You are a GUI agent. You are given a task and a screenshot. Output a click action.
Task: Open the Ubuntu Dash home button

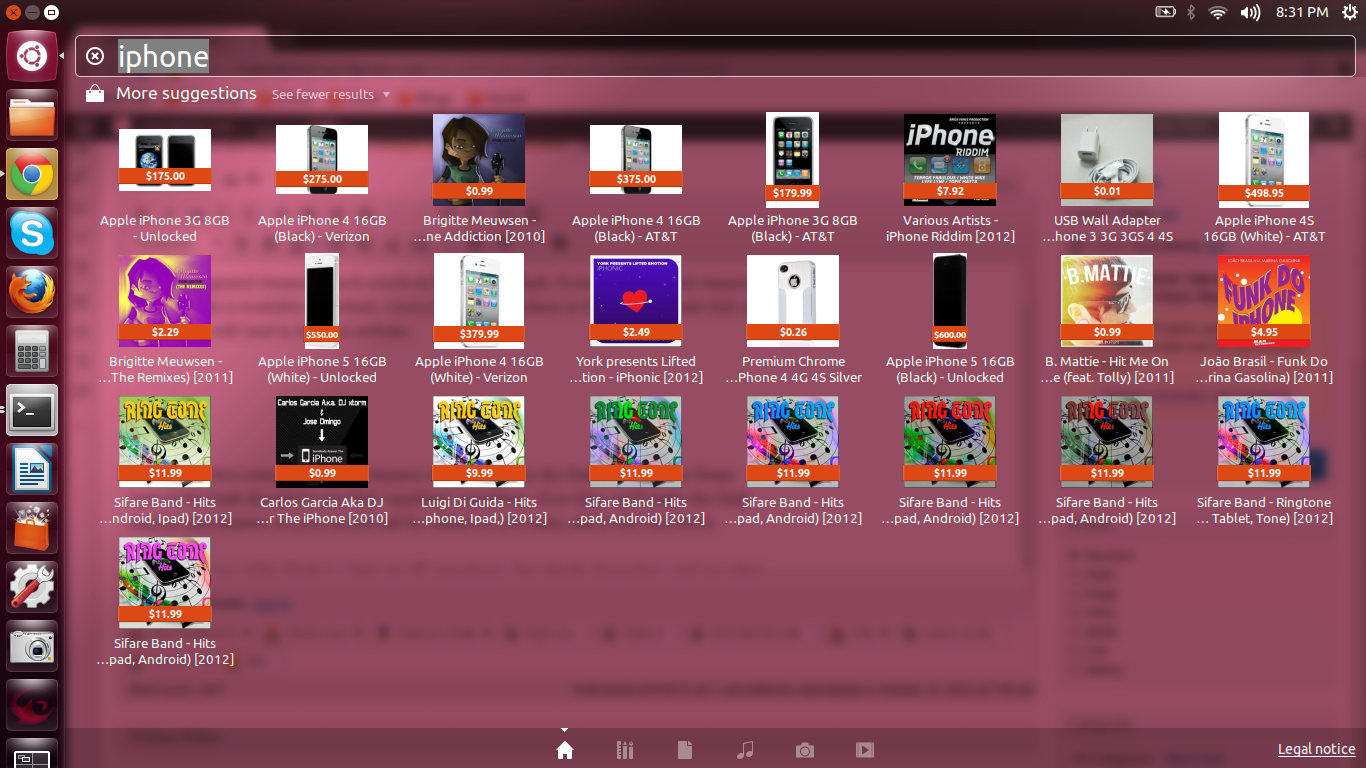tap(32, 56)
